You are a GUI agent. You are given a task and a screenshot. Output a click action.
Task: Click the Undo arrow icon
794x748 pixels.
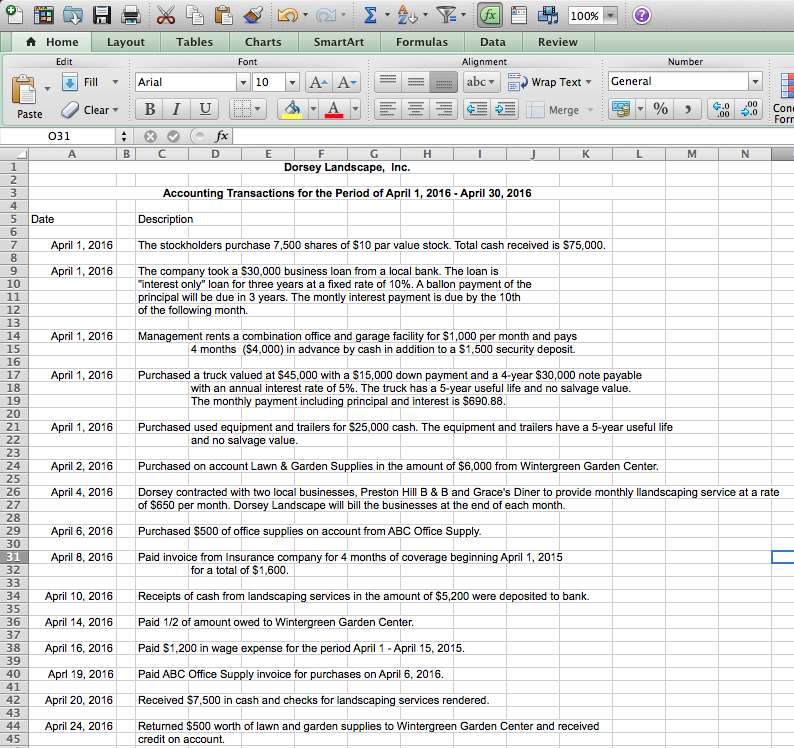(287, 15)
